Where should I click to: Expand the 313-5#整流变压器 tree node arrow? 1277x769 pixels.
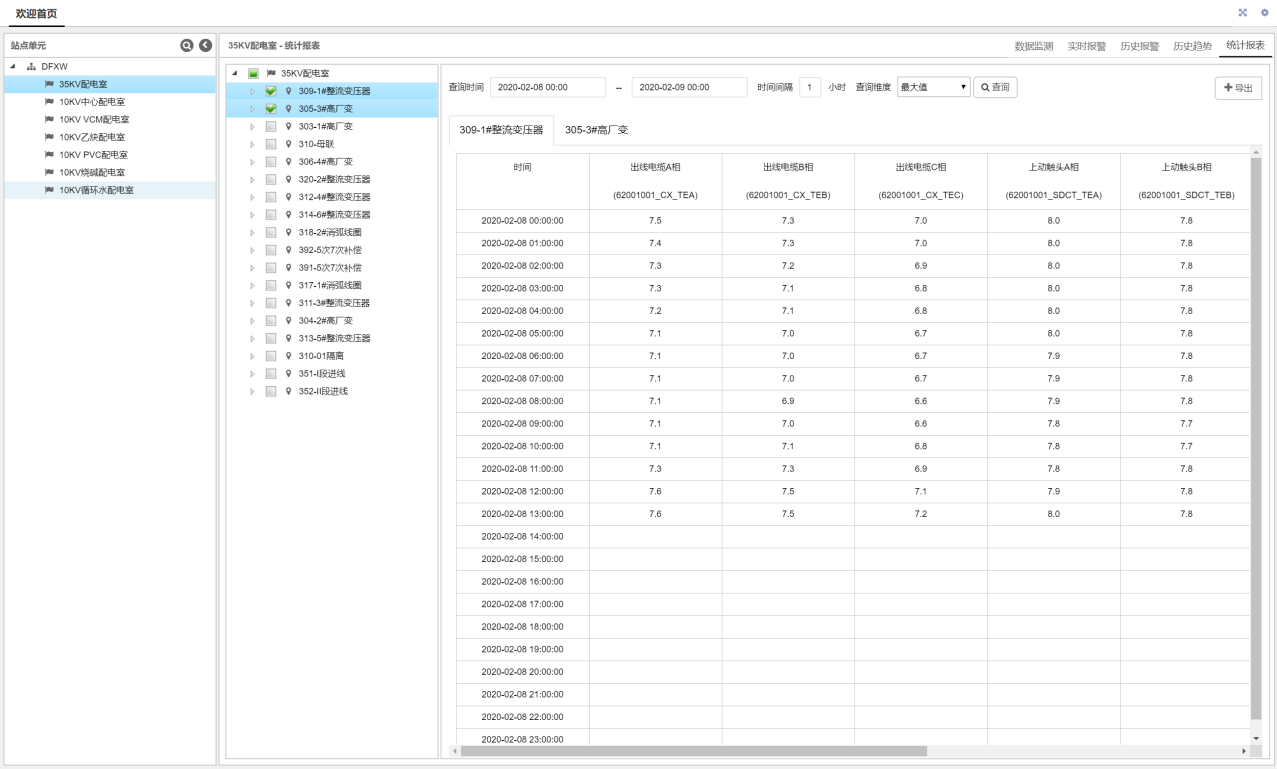(x=253, y=338)
